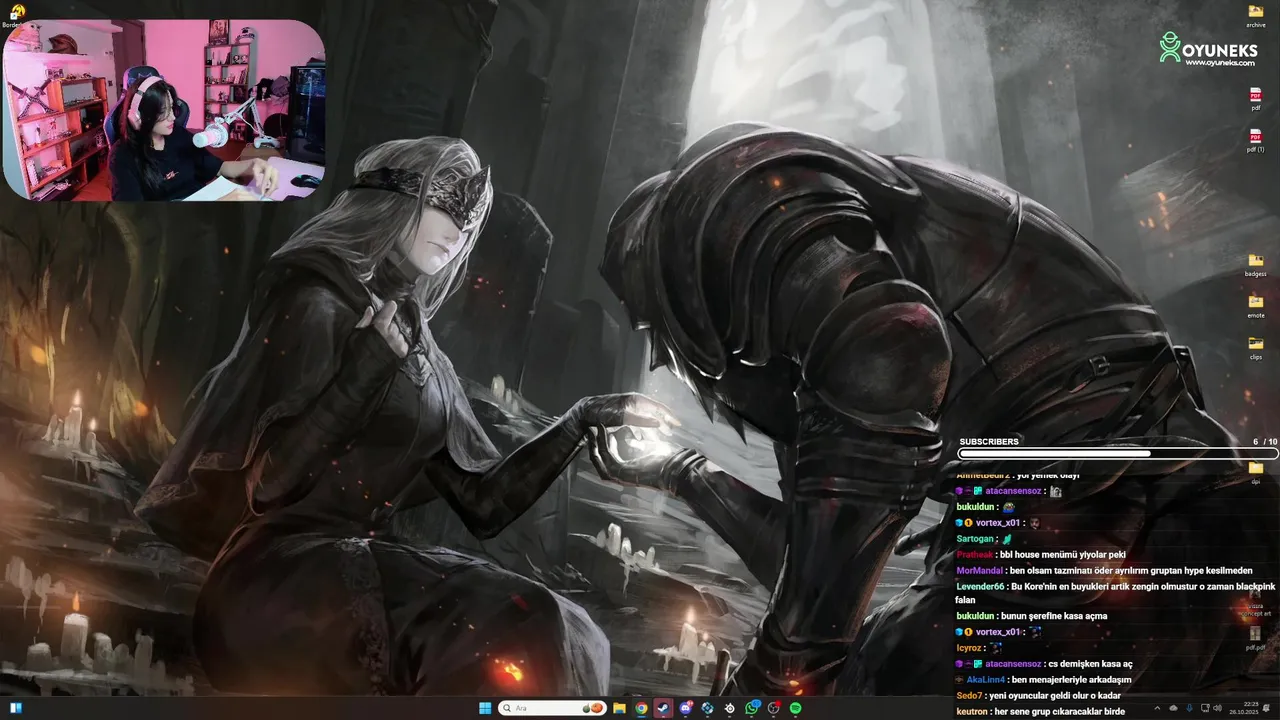This screenshot has height=720, width=1280.
Task: Open Spotify from the taskbar
Action: [796, 708]
